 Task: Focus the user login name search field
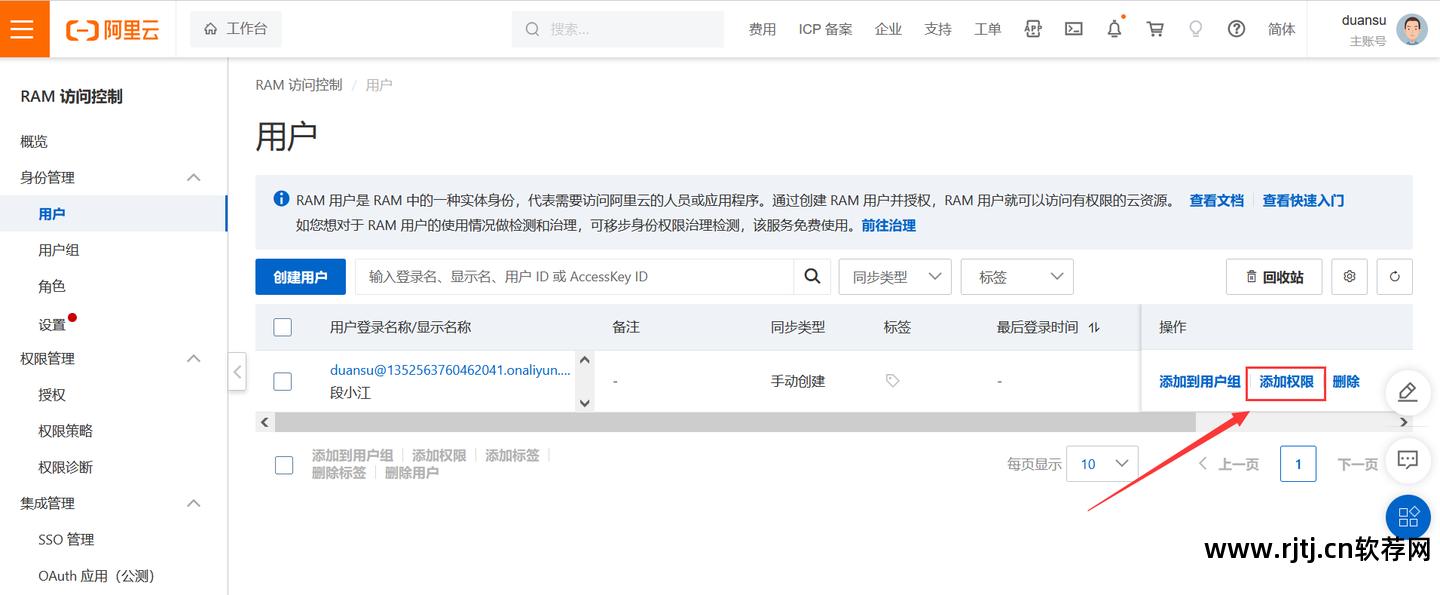tap(575, 277)
